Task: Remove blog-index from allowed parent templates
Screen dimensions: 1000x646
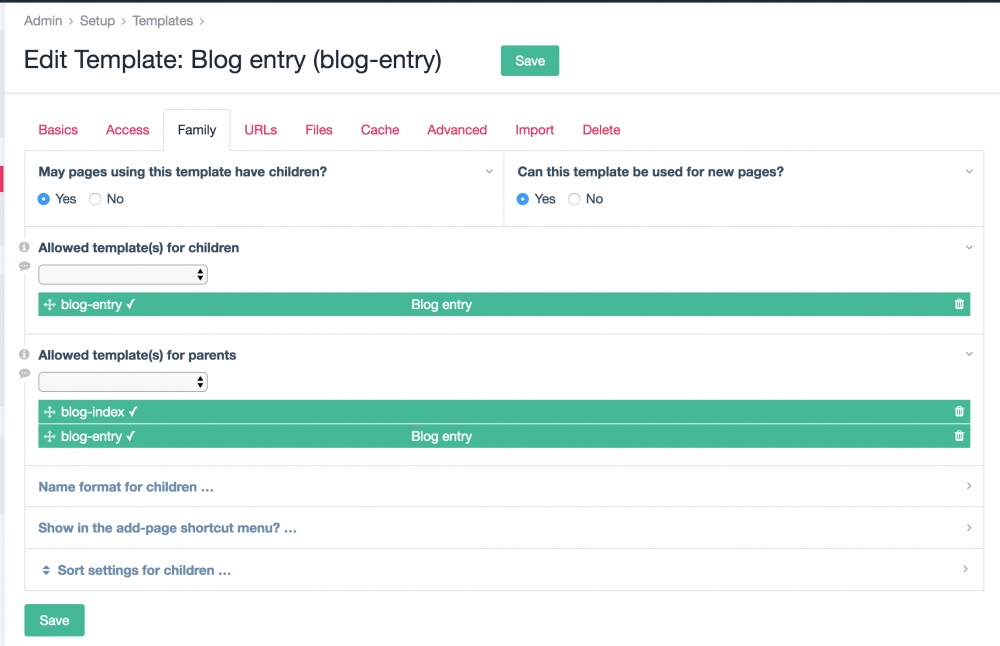Action: 959,411
